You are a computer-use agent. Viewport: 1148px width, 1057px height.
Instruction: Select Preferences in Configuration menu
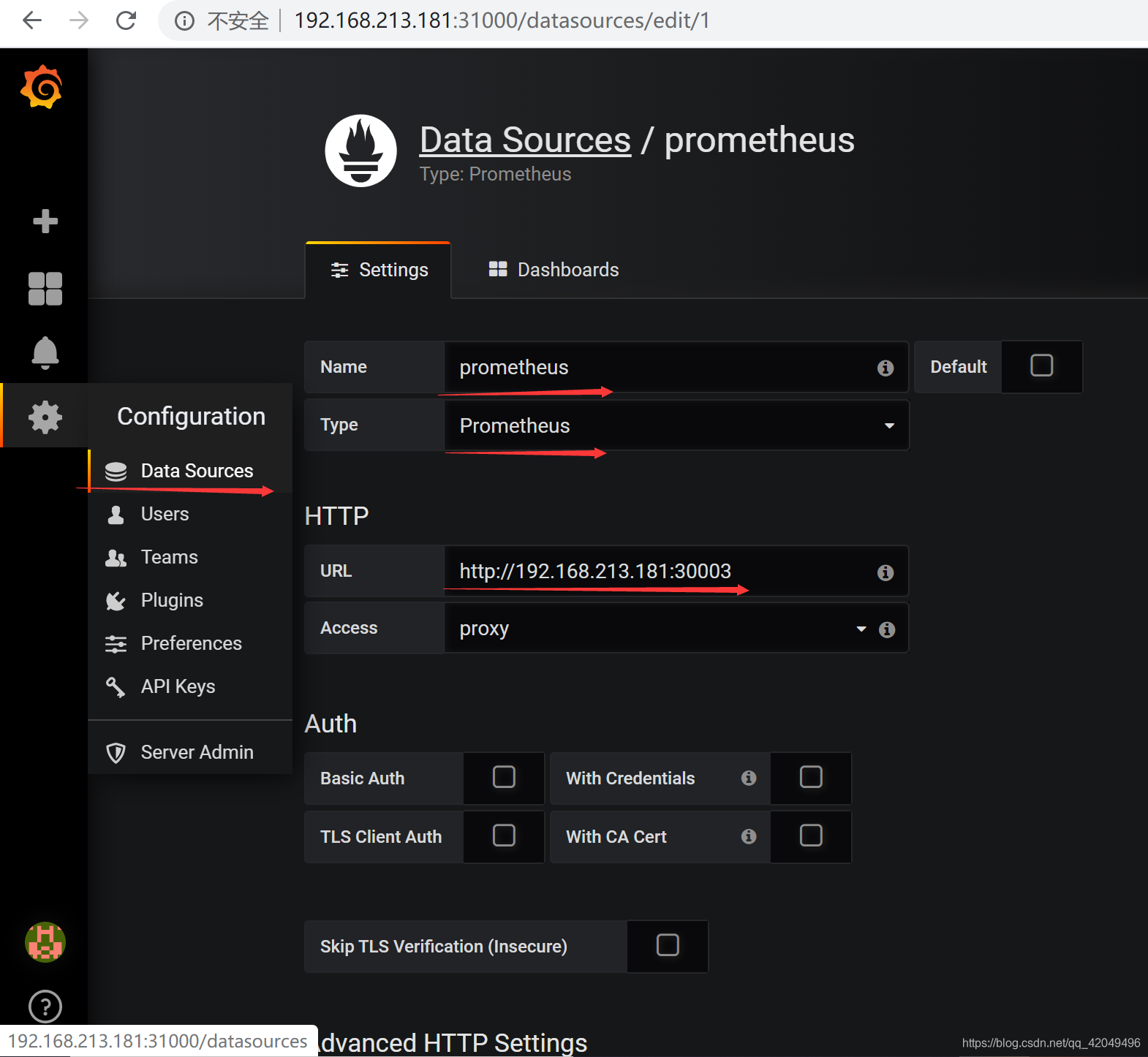pos(190,643)
